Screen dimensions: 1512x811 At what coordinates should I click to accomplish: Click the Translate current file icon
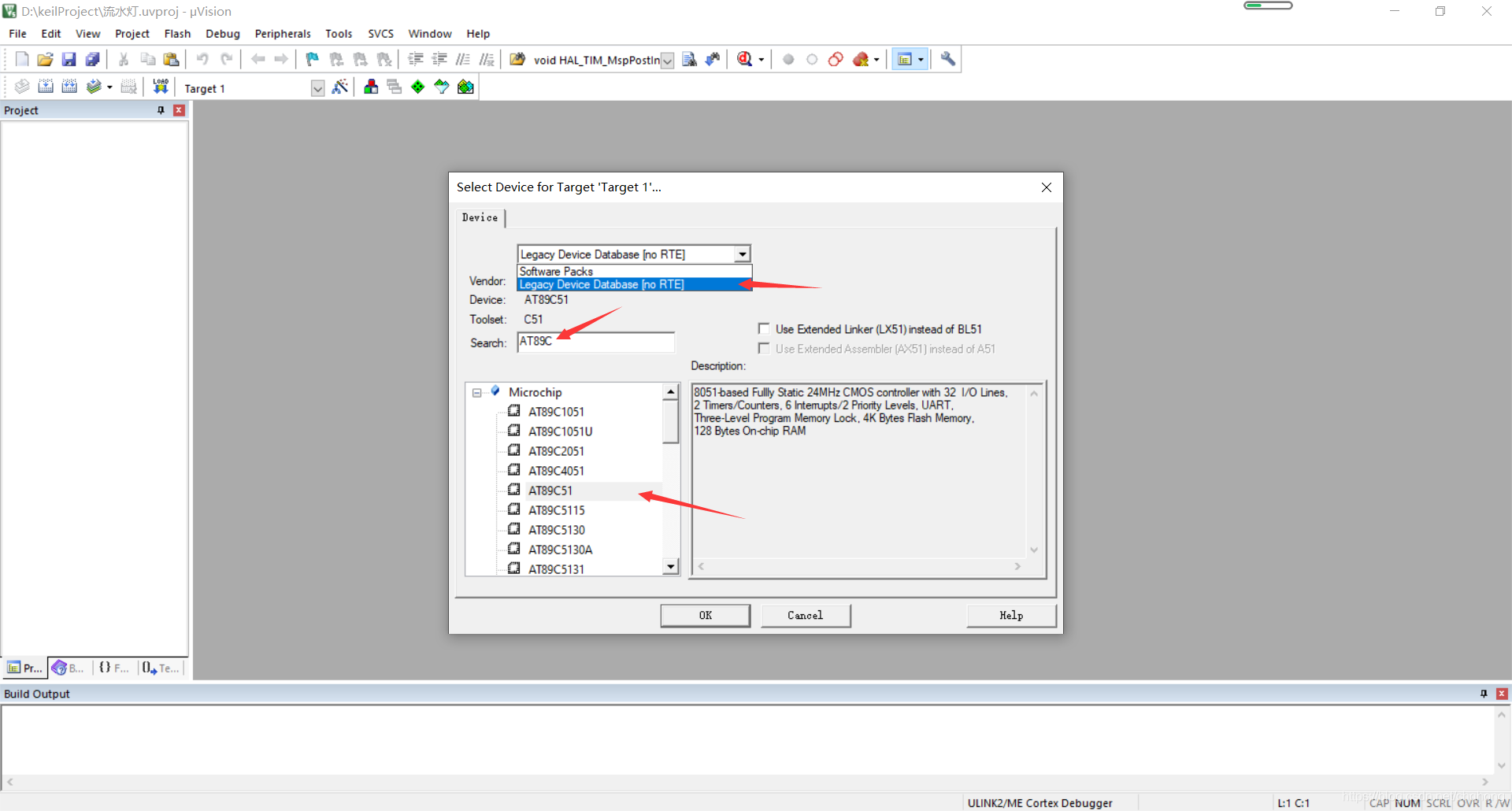(22, 87)
